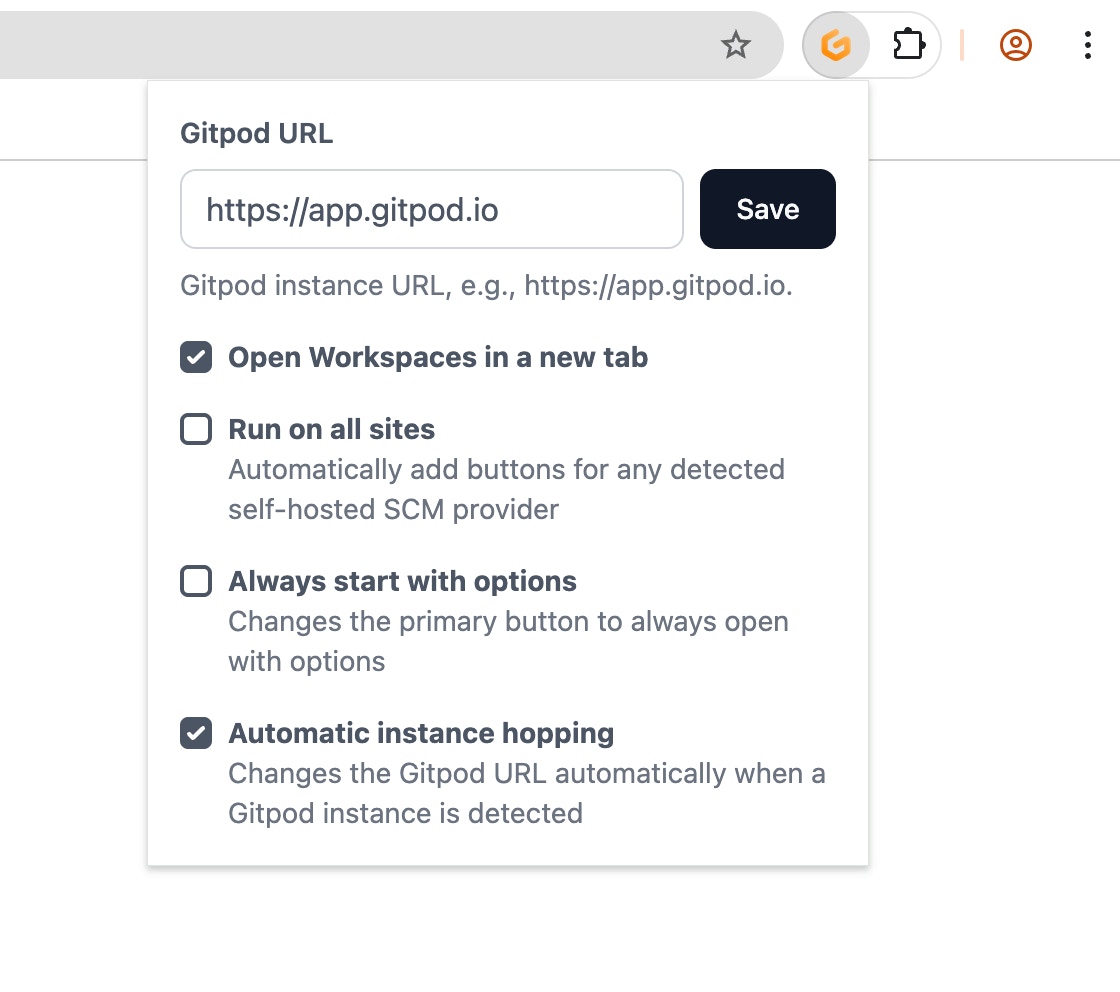The width and height of the screenshot is (1120, 992).
Task: Click the Gitpod URL heading label
Action: tap(256, 134)
